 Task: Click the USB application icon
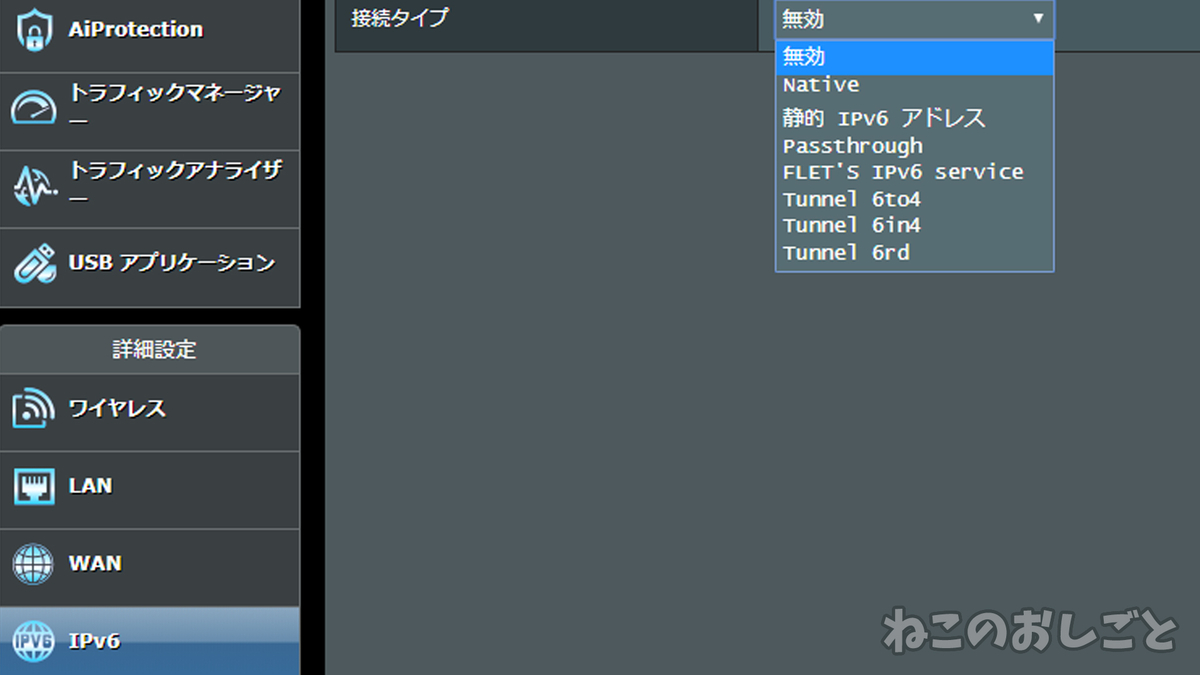[x=33, y=264]
